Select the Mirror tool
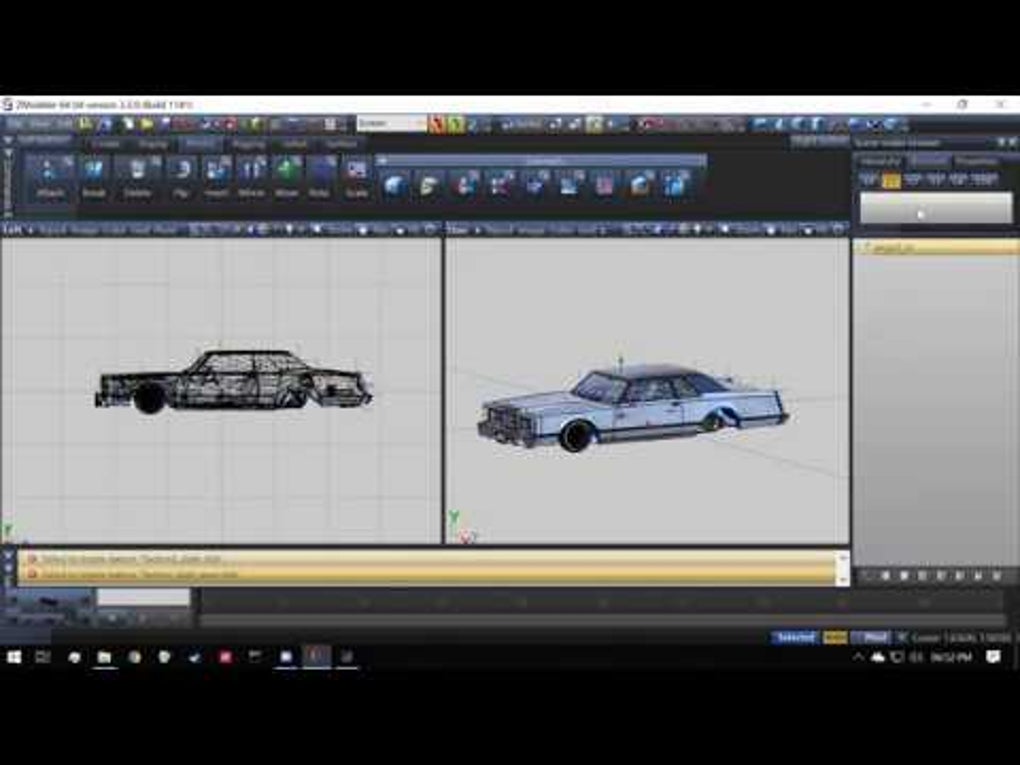Viewport: 1020px width, 765px height. point(251,177)
